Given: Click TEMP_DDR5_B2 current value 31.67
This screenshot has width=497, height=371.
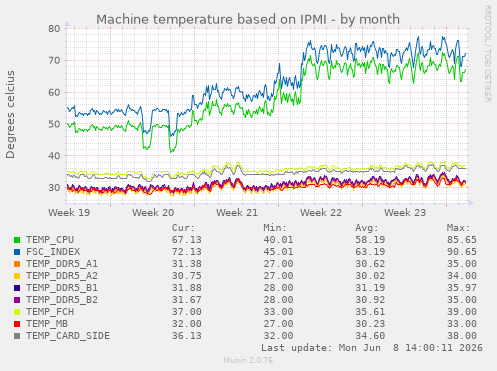Looking at the screenshot, I should point(187,300).
